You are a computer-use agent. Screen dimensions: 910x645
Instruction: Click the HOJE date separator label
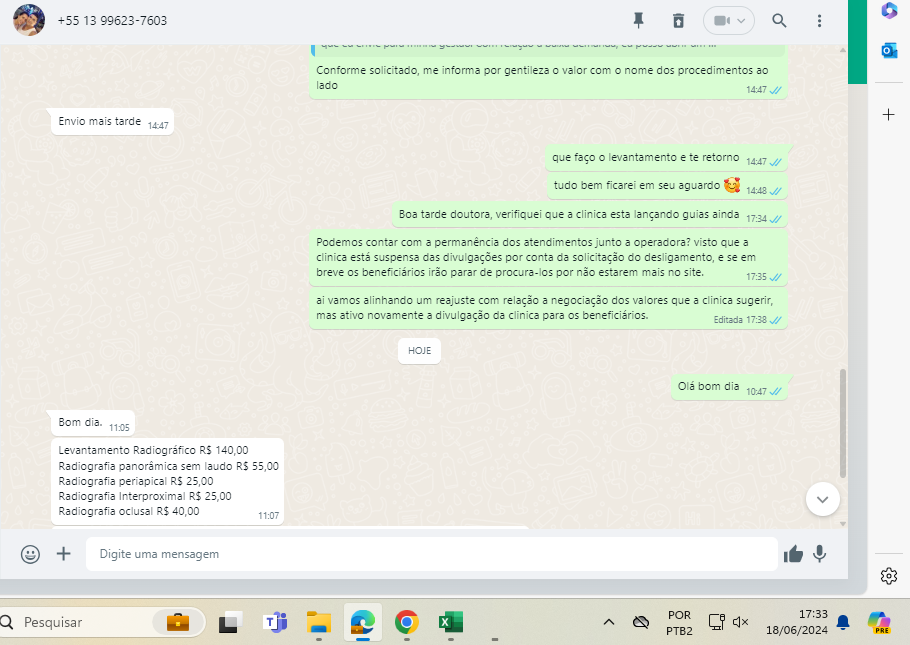point(419,351)
